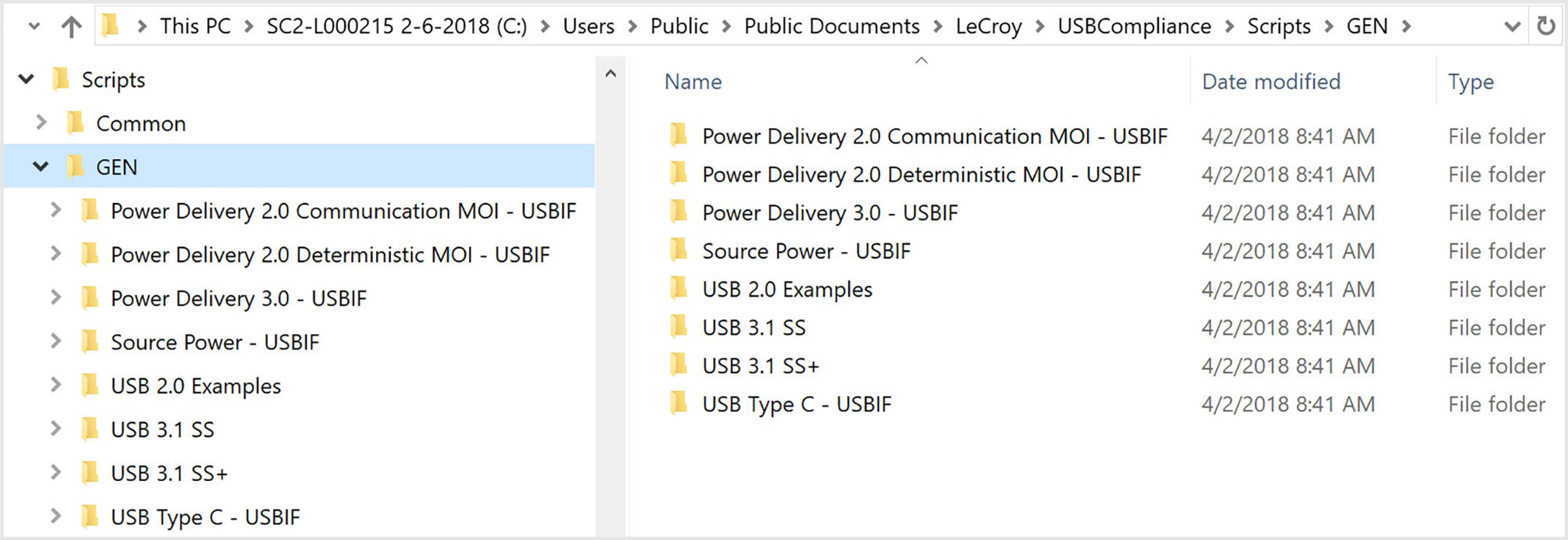Select Power Delivery 2.0 Deterministic MOI name in file list
Screen dimensions: 1568x540
[922, 174]
